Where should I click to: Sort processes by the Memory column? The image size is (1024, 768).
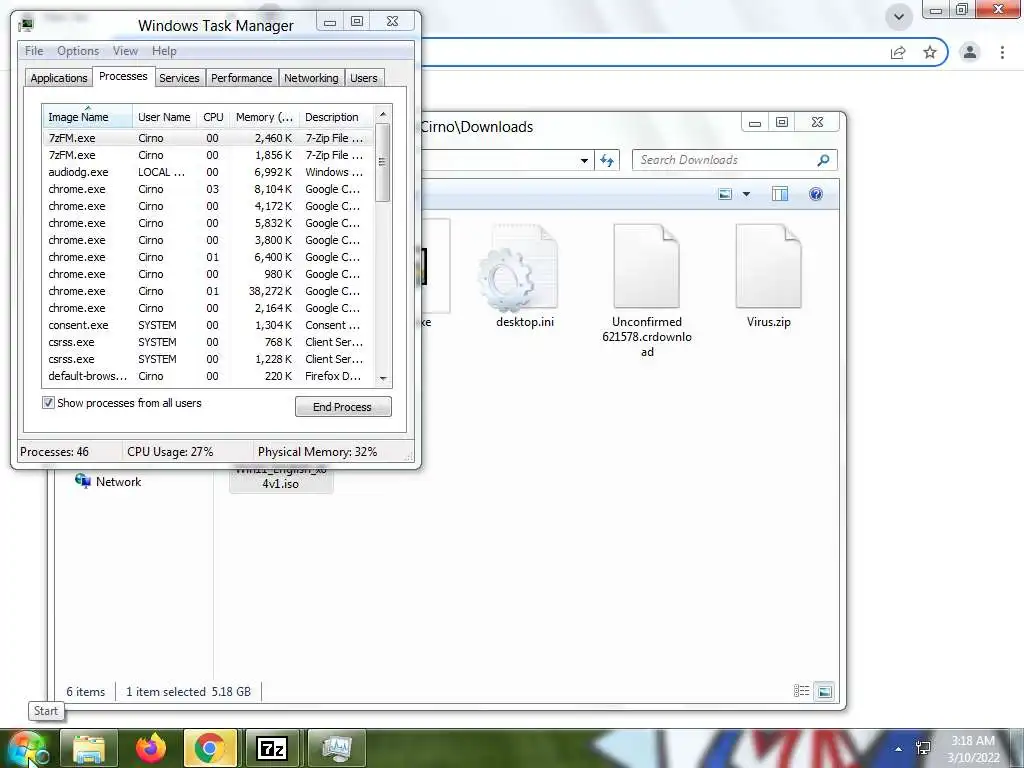click(x=264, y=117)
